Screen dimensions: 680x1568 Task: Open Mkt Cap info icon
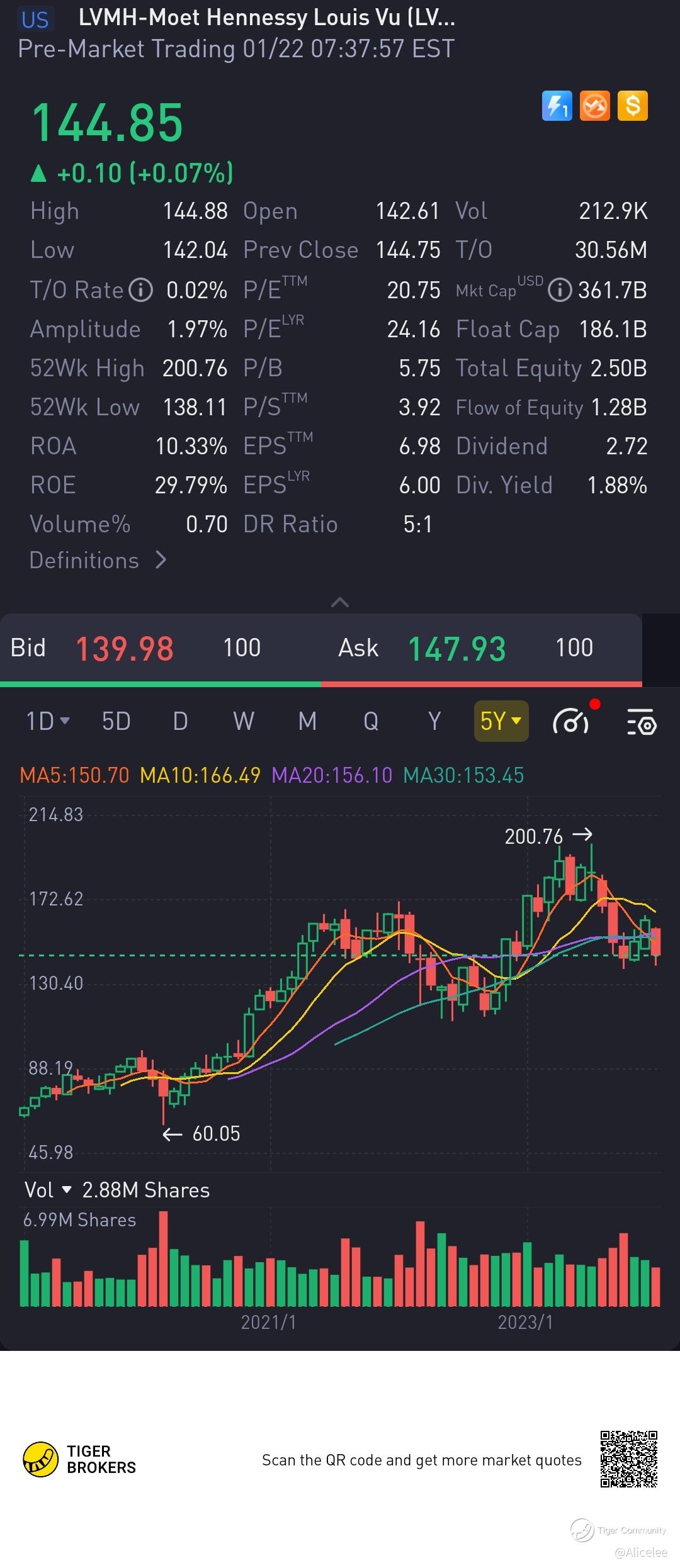[560, 290]
